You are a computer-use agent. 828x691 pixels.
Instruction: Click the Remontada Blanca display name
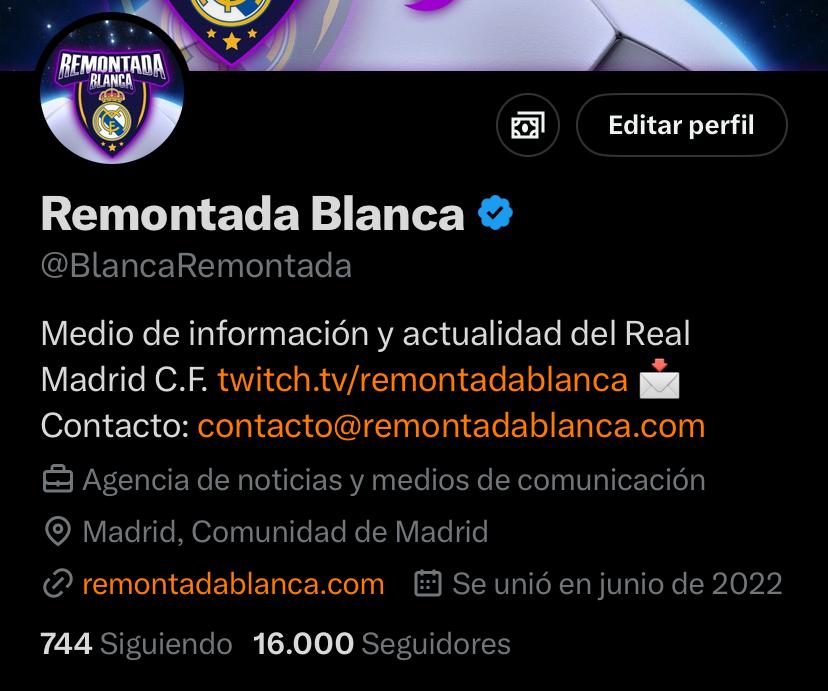252,214
